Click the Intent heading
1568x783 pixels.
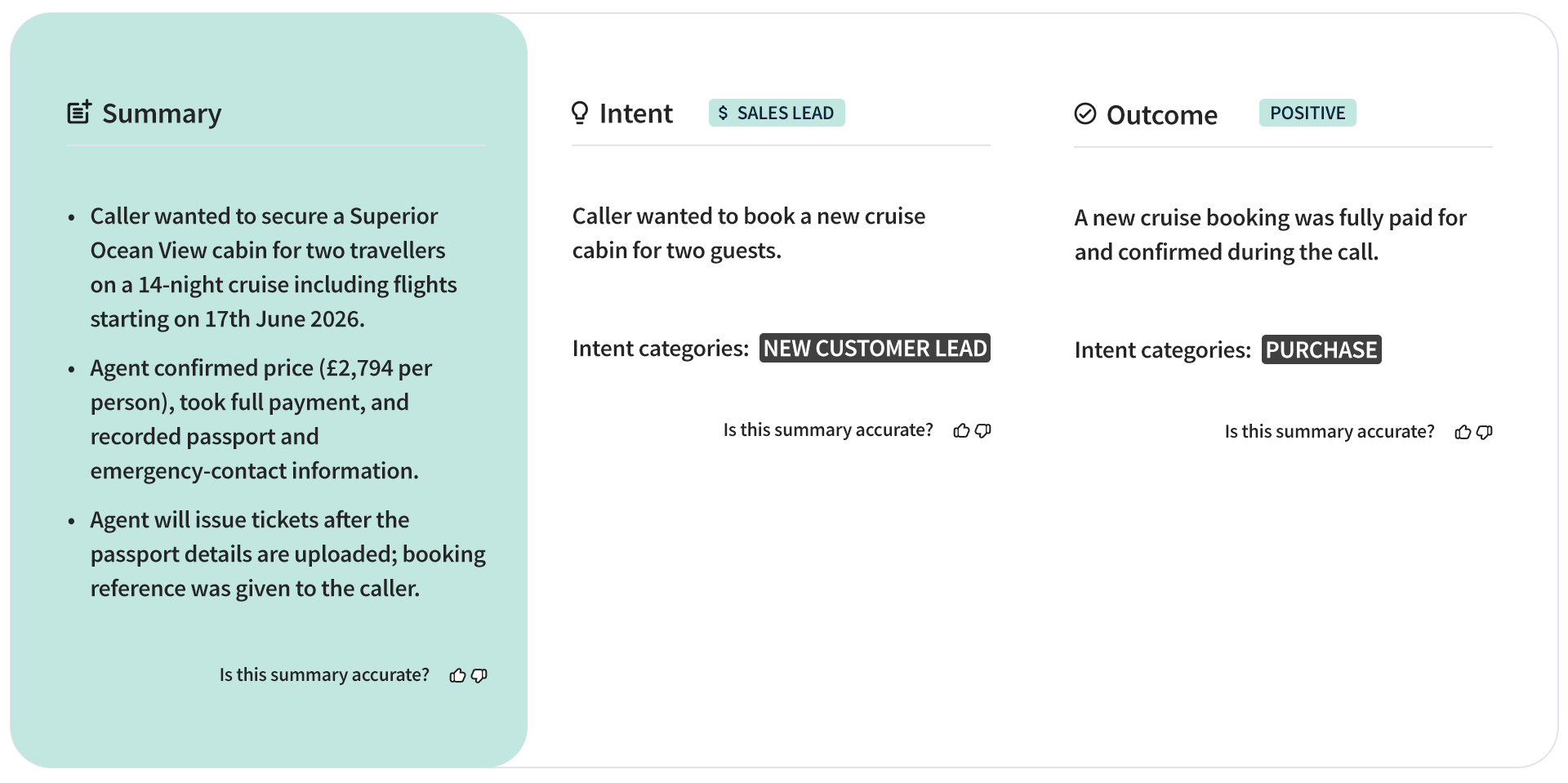coord(635,113)
